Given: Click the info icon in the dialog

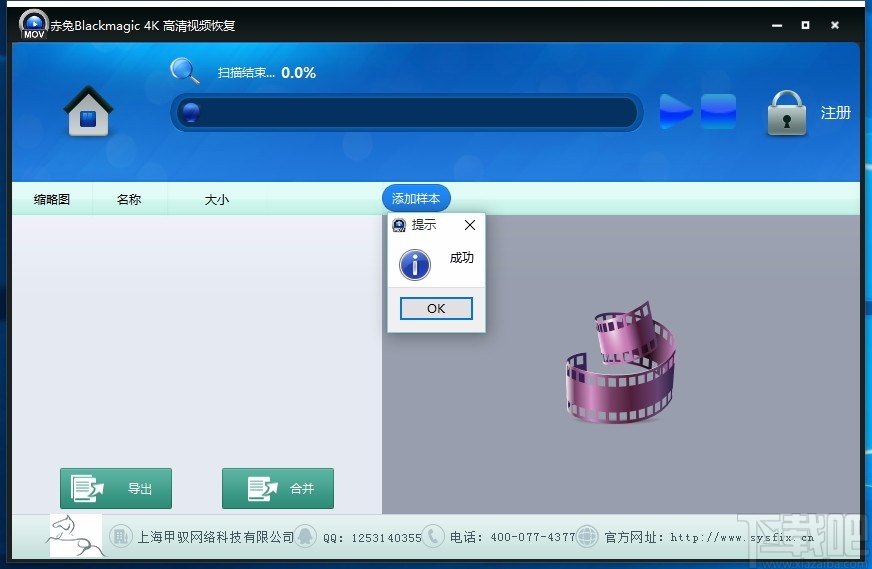Looking at the screenshot, I should (415, 264).
